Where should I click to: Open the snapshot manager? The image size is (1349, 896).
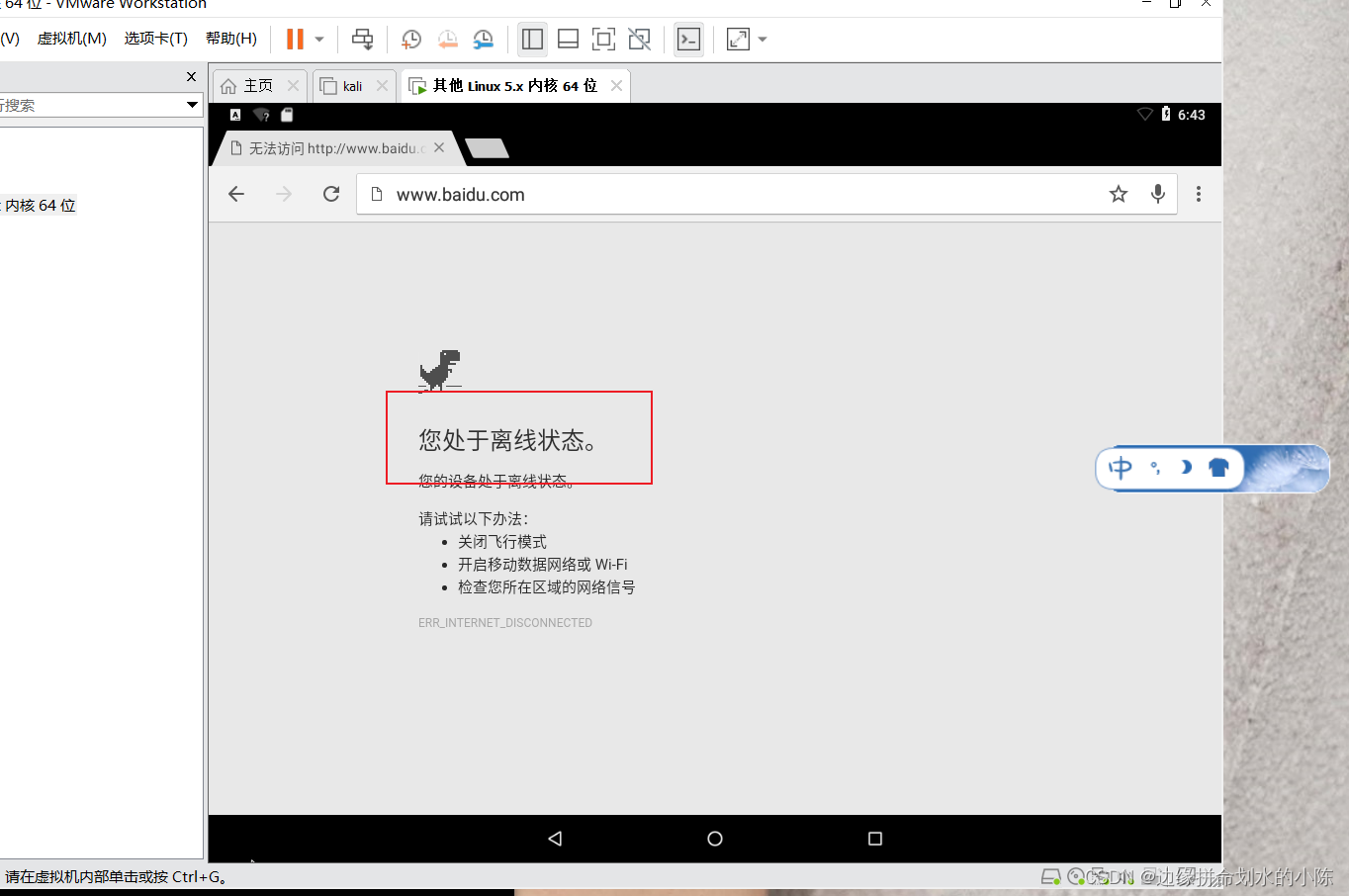tap(483, 40)
